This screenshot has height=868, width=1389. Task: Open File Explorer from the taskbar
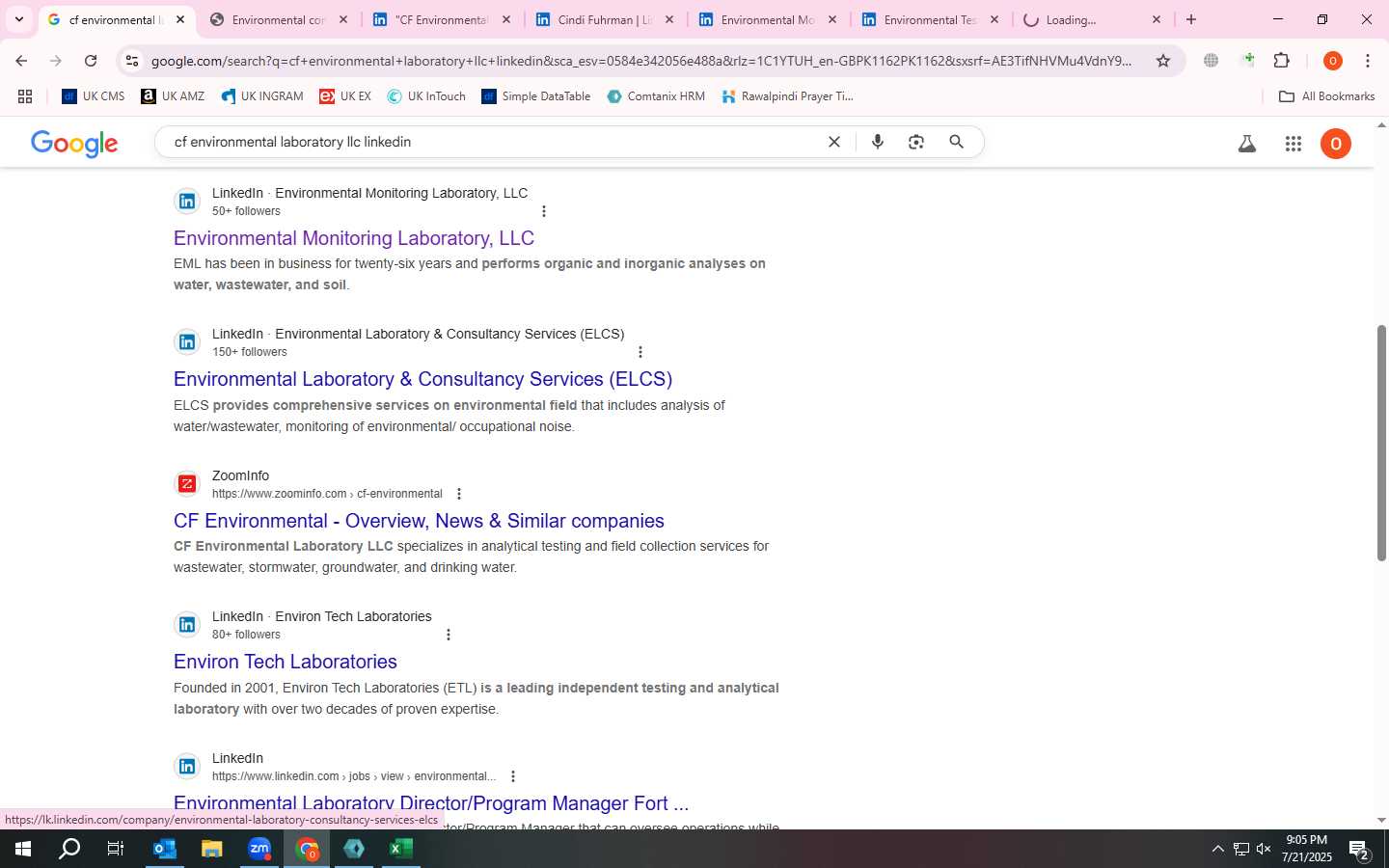212,850
